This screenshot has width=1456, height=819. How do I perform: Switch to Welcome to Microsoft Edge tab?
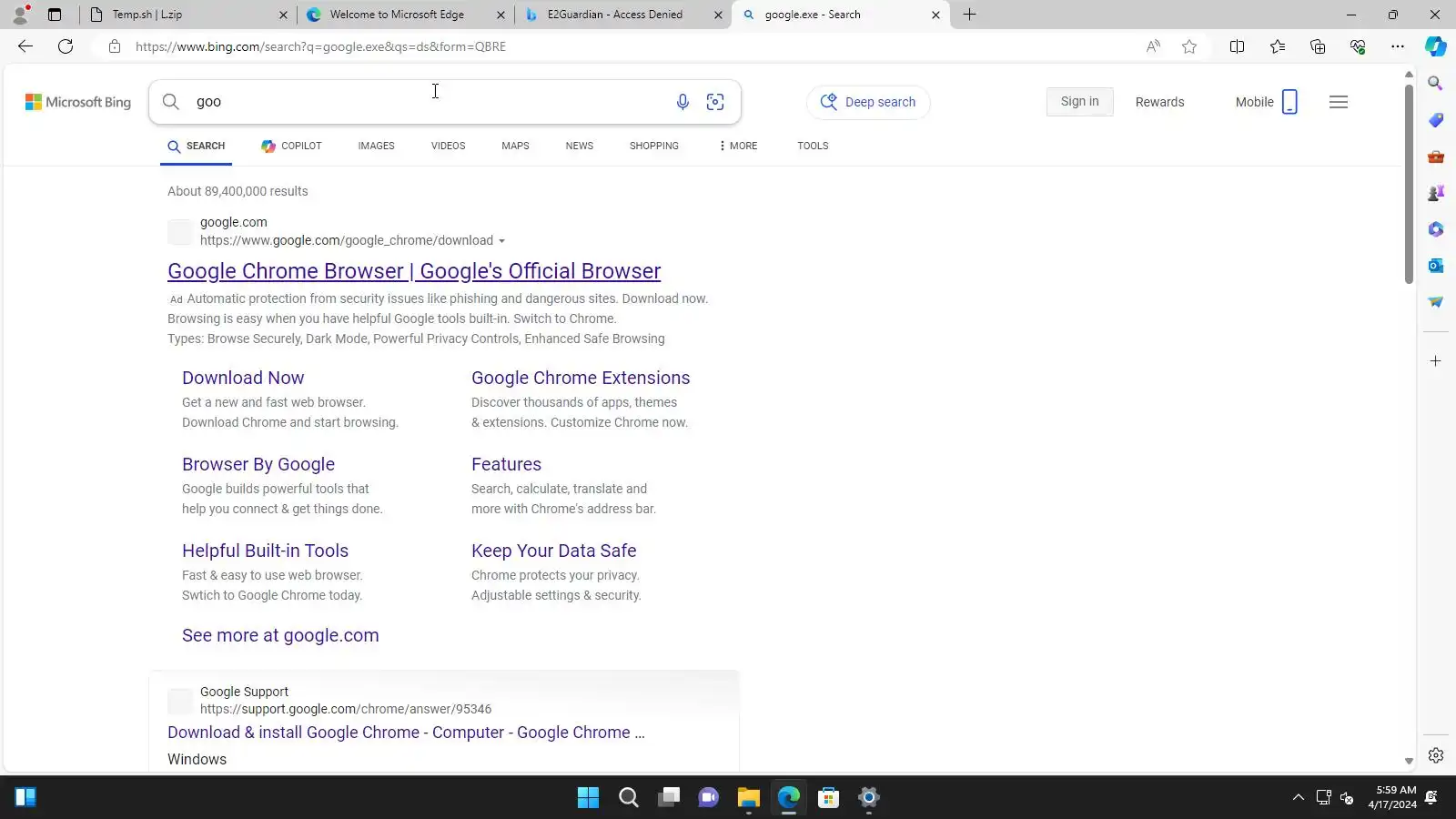point(405,15)
